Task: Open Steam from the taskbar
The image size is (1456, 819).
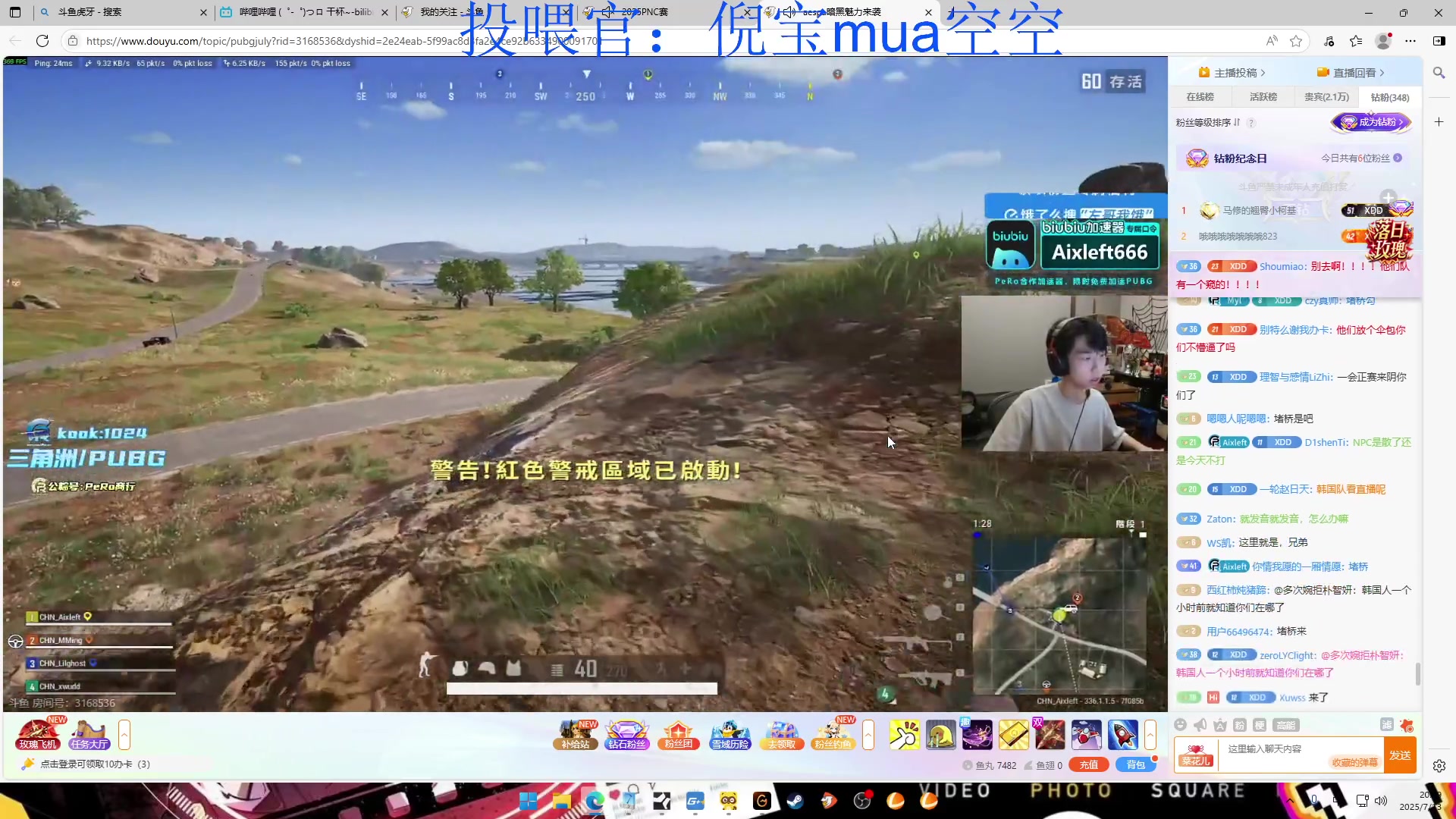Action: 795,801
